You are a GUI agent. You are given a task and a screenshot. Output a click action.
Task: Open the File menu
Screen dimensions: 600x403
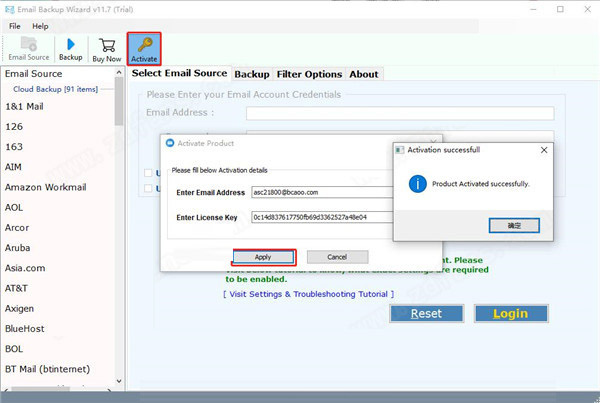[14, 25]
